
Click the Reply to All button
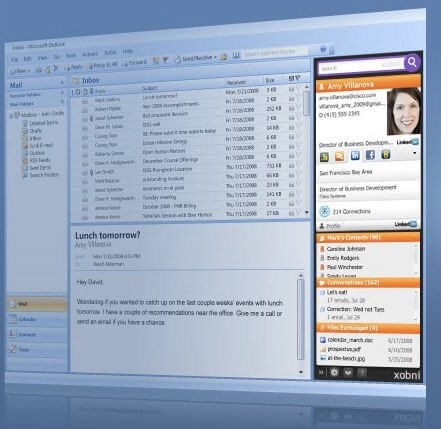(103, 65)
